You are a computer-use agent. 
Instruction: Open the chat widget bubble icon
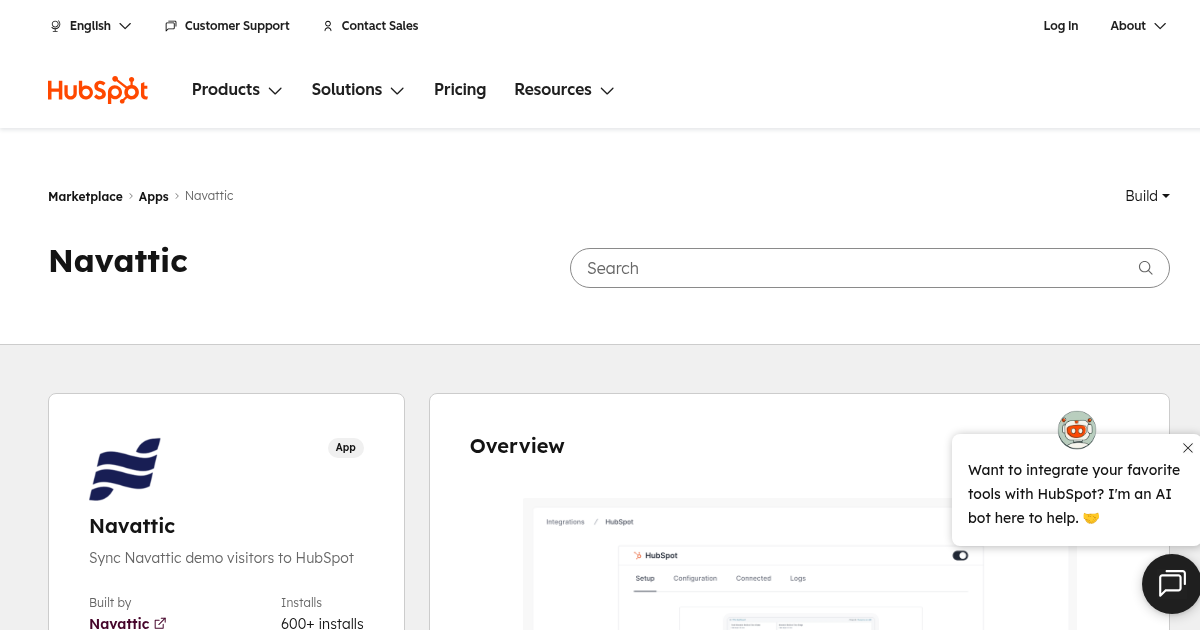pos(1171,583)
